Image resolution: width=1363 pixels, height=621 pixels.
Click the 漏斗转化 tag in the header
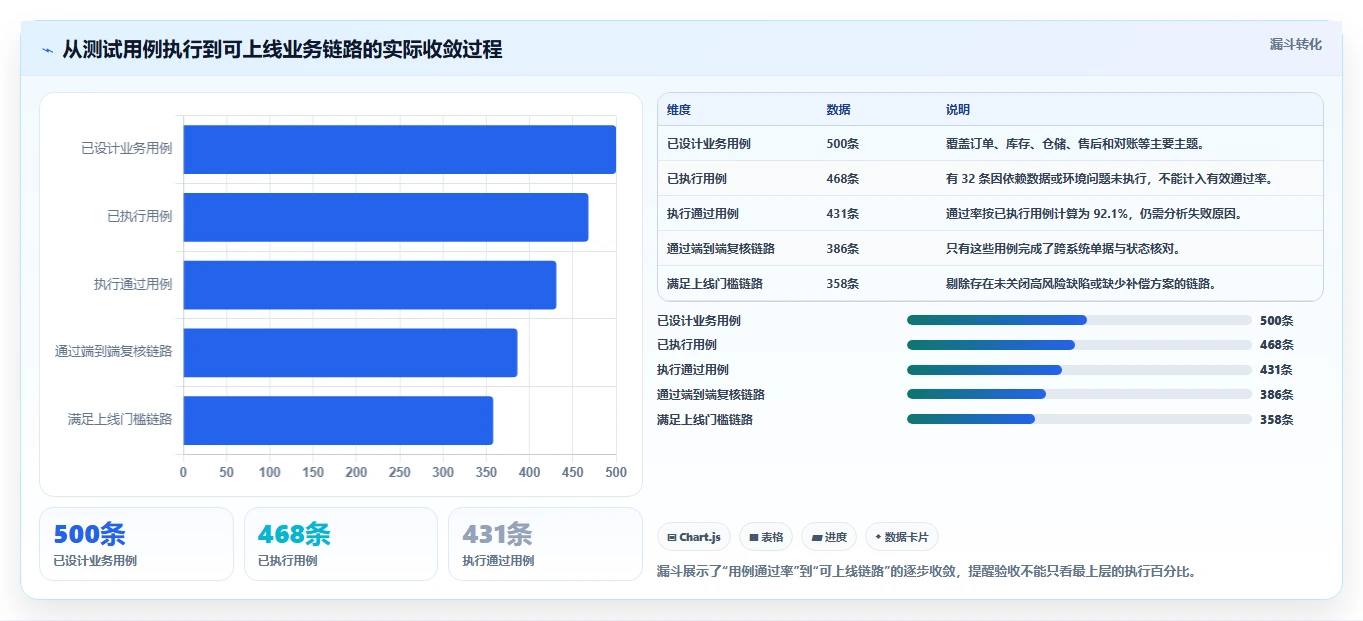pos(1295,44)
